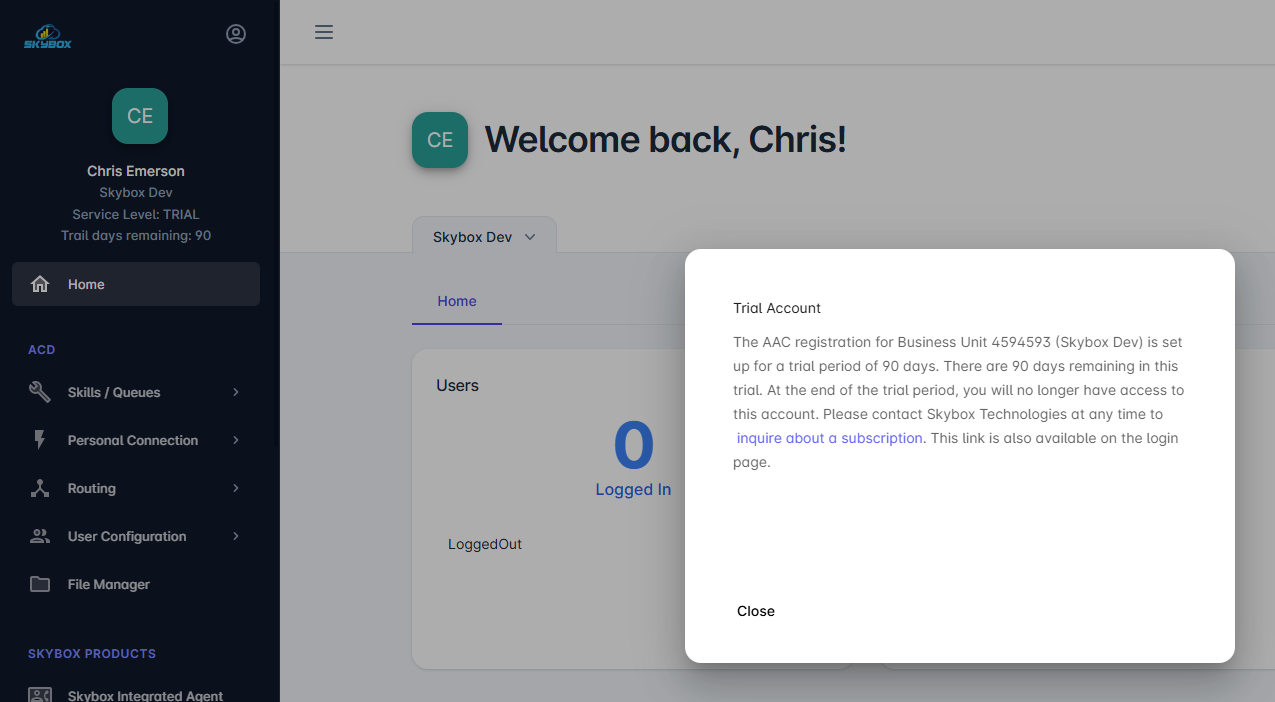The height and width of the screenshot is (702, 1275).
Task: Click the Personal Connection lightning bolt icon
Action: (x=40, y=440)
